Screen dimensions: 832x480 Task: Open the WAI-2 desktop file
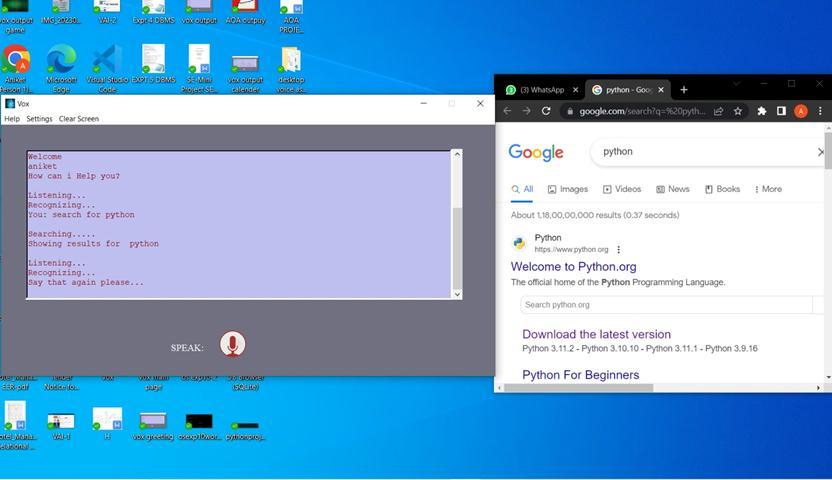pos(107,13)
